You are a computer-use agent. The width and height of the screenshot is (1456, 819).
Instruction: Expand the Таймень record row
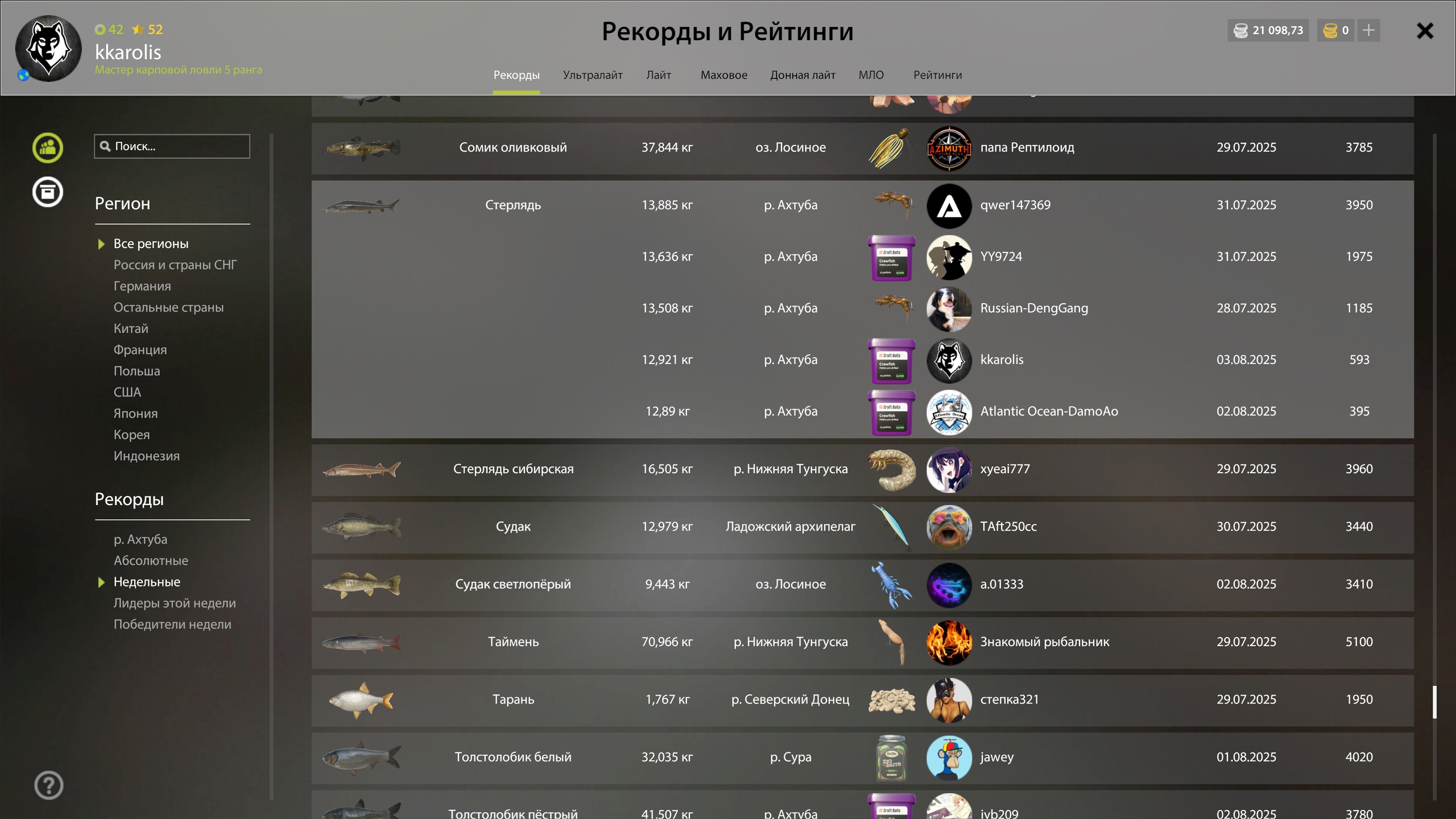[x=862, y=643]
